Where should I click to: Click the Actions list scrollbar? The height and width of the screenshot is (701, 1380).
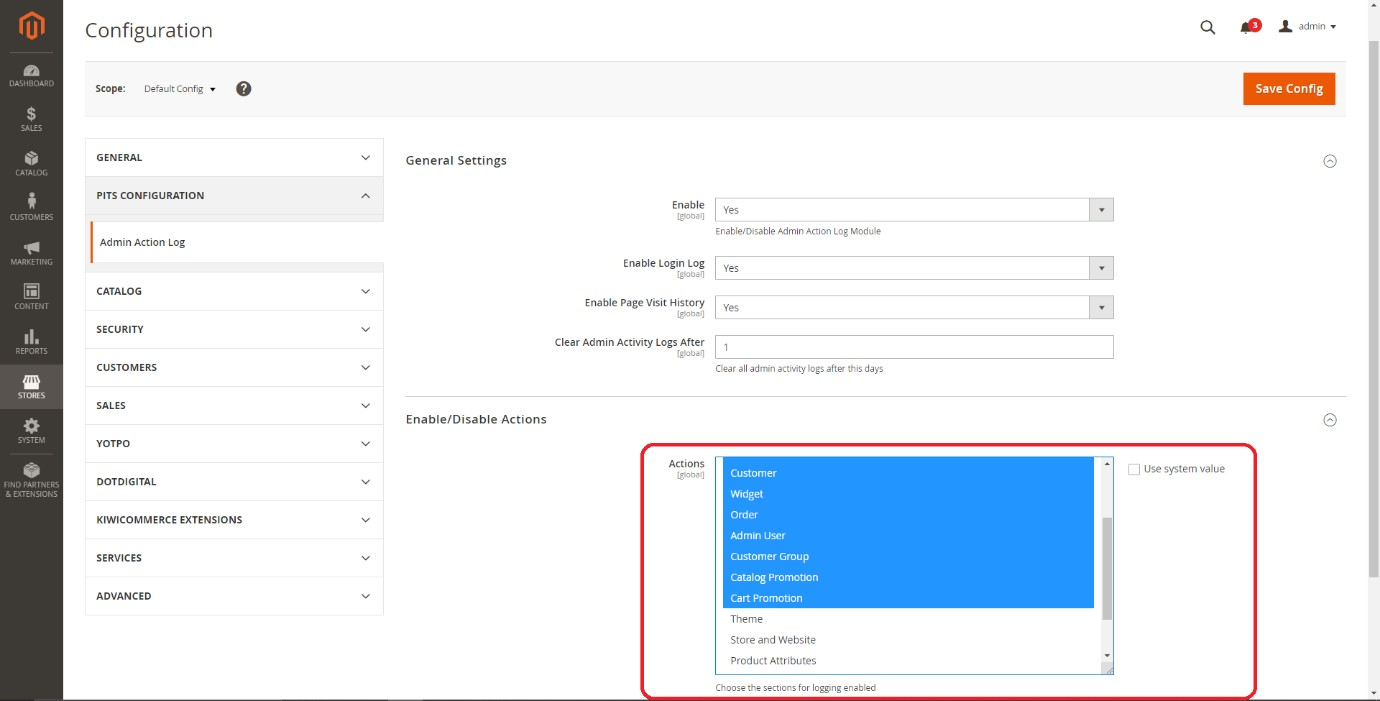tap(1106, 570)
